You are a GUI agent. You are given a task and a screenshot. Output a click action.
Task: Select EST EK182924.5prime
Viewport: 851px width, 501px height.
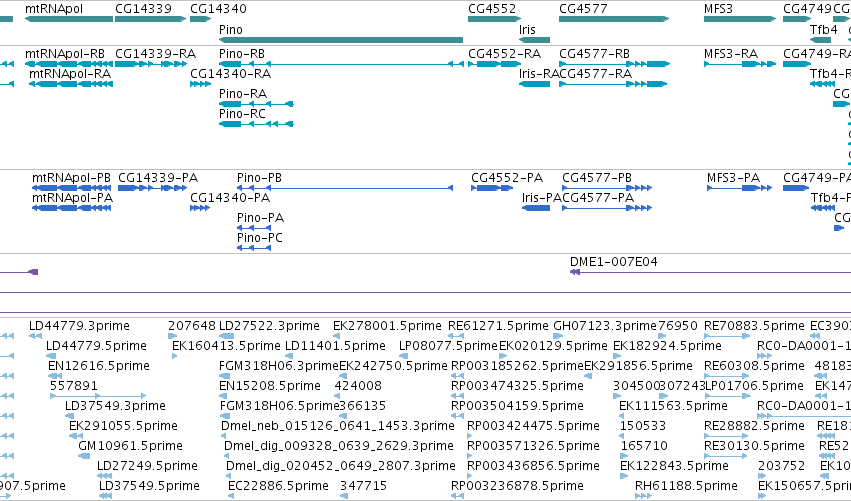[667, 346]
